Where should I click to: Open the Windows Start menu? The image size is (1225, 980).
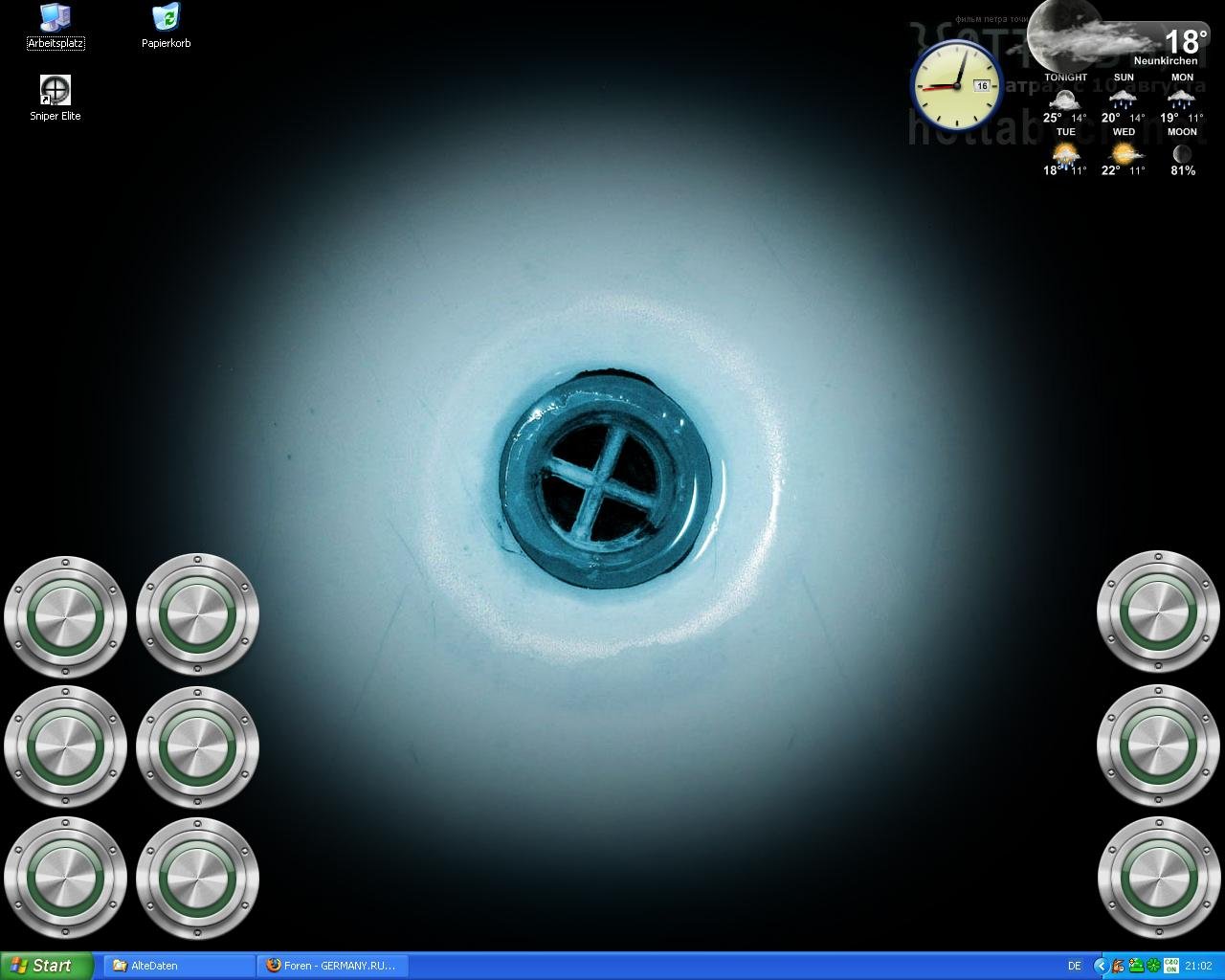(x=47, y=966)
